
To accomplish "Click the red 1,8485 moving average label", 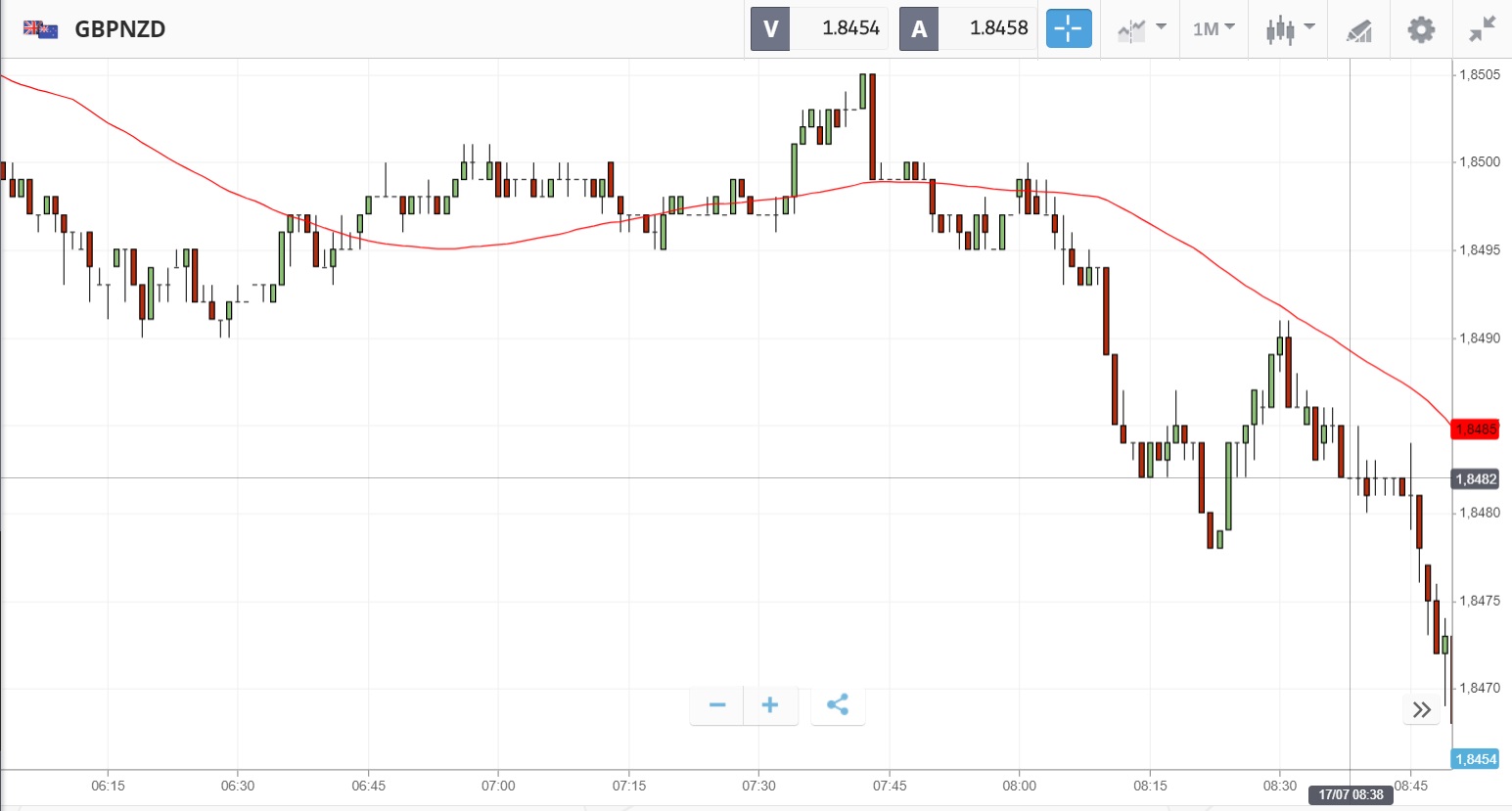I will (1476, 429).
